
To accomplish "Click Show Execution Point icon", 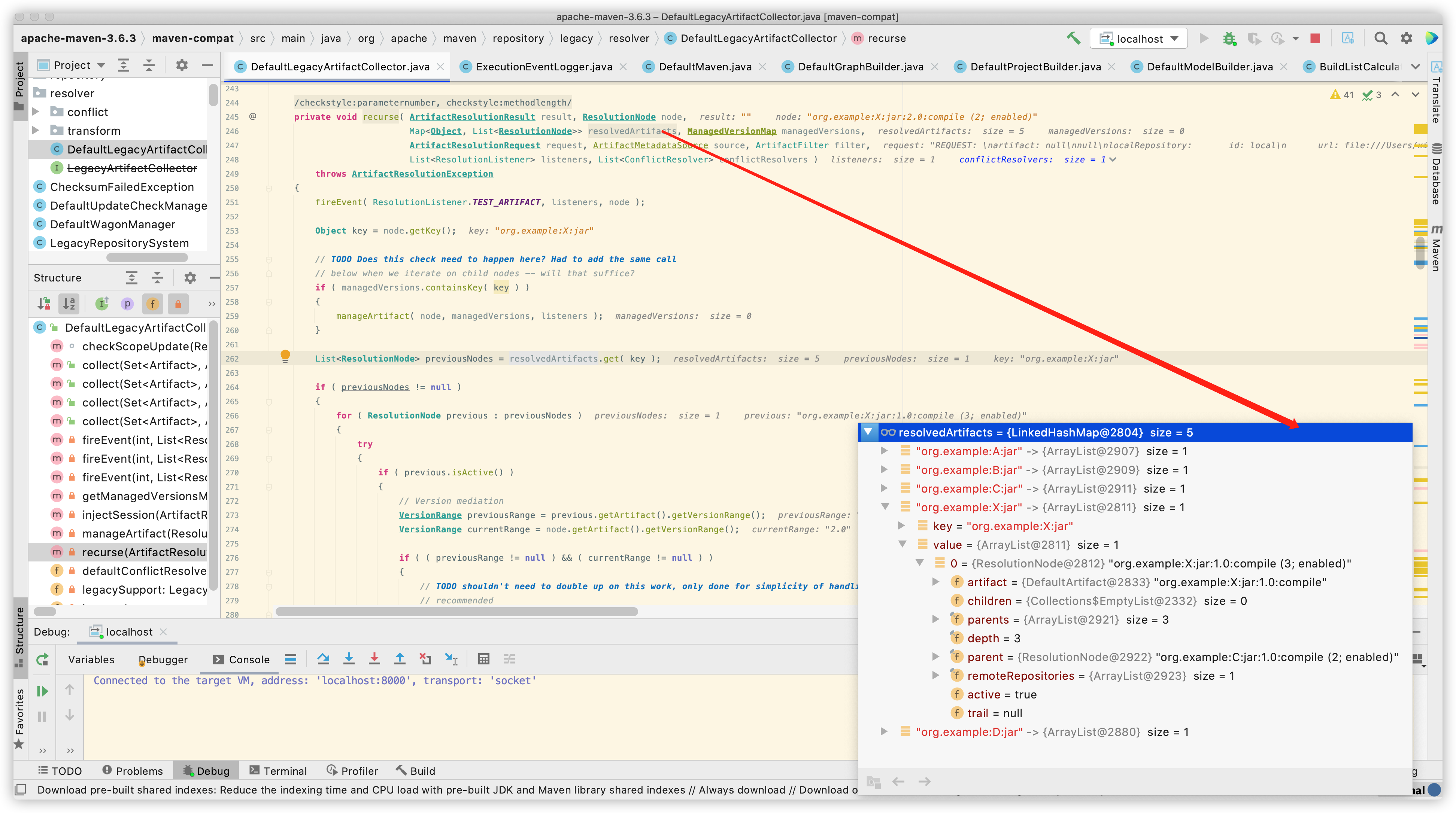I will (x=291, y=659).
